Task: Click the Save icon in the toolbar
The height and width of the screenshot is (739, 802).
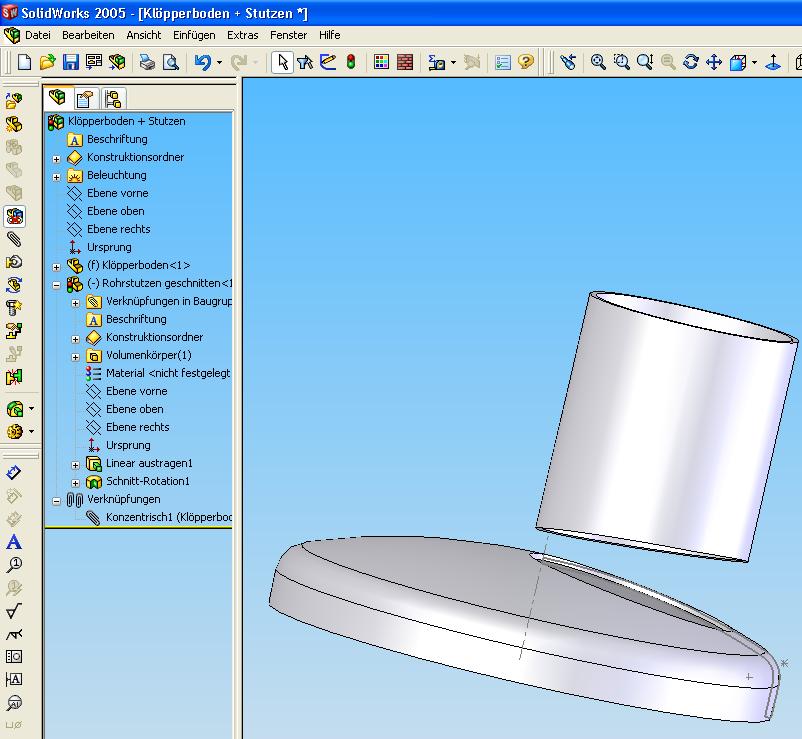Action: [71, 62]
